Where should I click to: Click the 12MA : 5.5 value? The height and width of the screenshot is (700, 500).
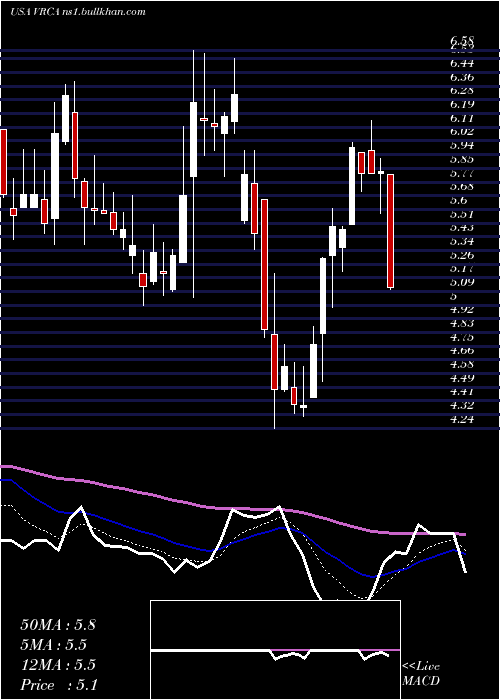coord(58,665)
